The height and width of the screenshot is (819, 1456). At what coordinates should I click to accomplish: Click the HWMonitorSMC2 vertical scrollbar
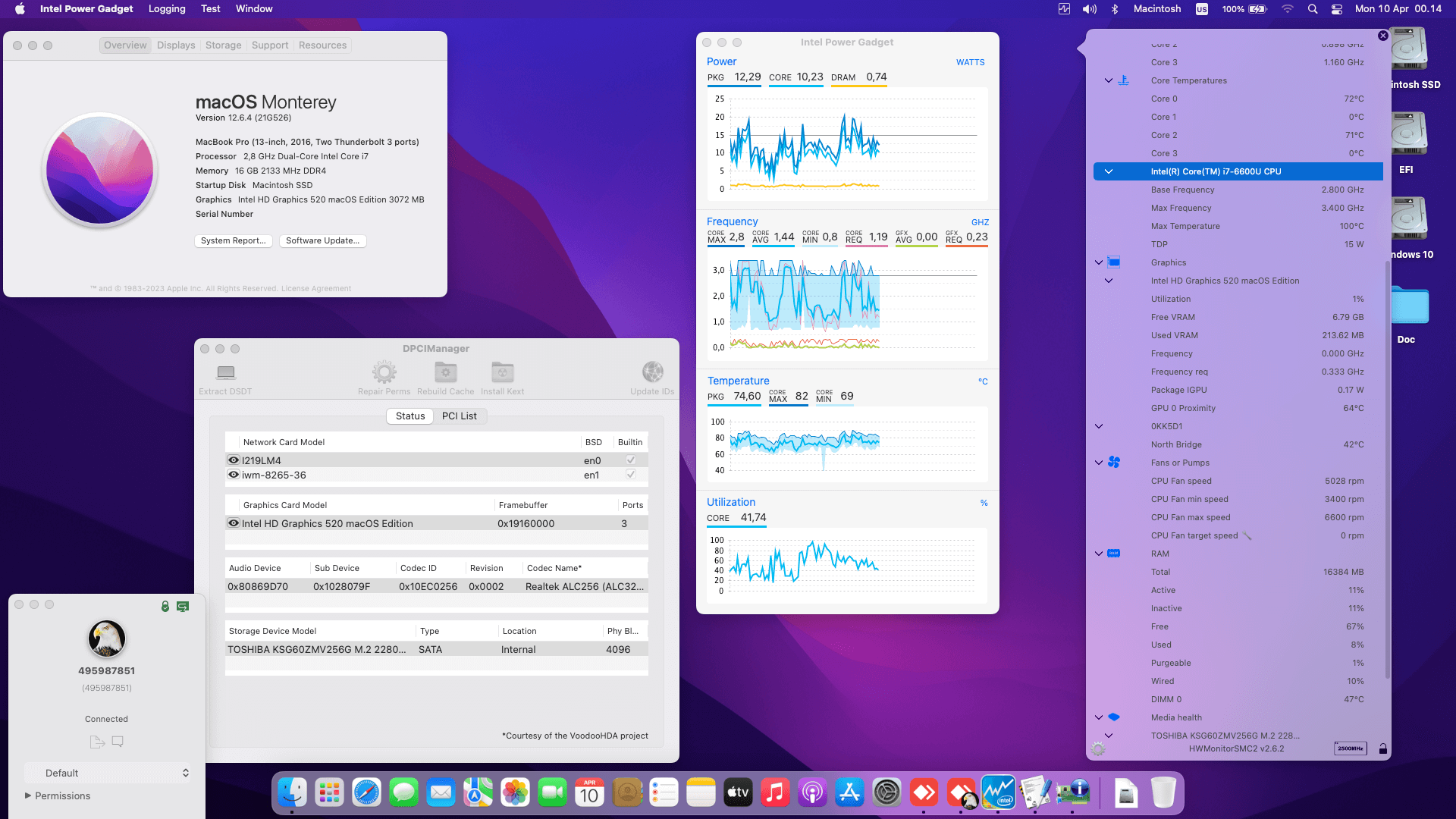[1387, 470]
